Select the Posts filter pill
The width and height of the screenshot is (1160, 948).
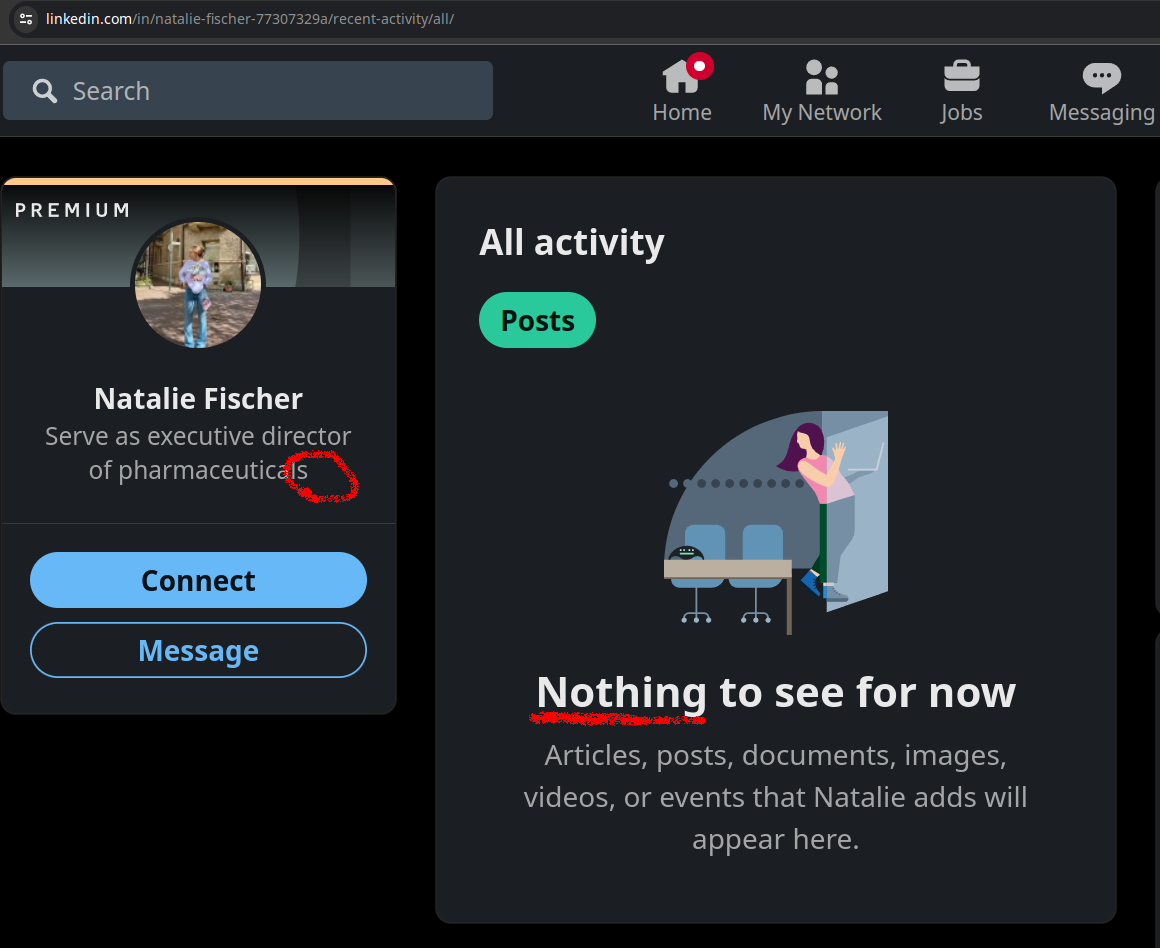click(x=537, y=320)
